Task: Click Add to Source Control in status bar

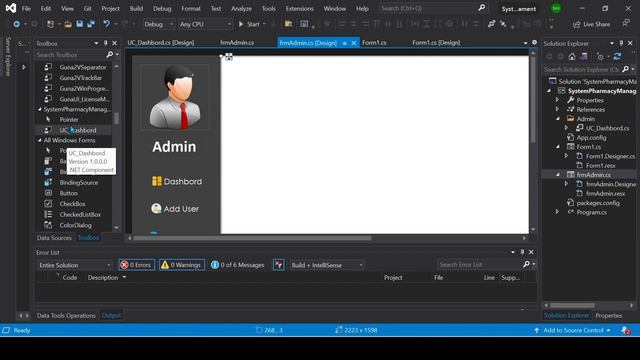Action: [573, 330]
